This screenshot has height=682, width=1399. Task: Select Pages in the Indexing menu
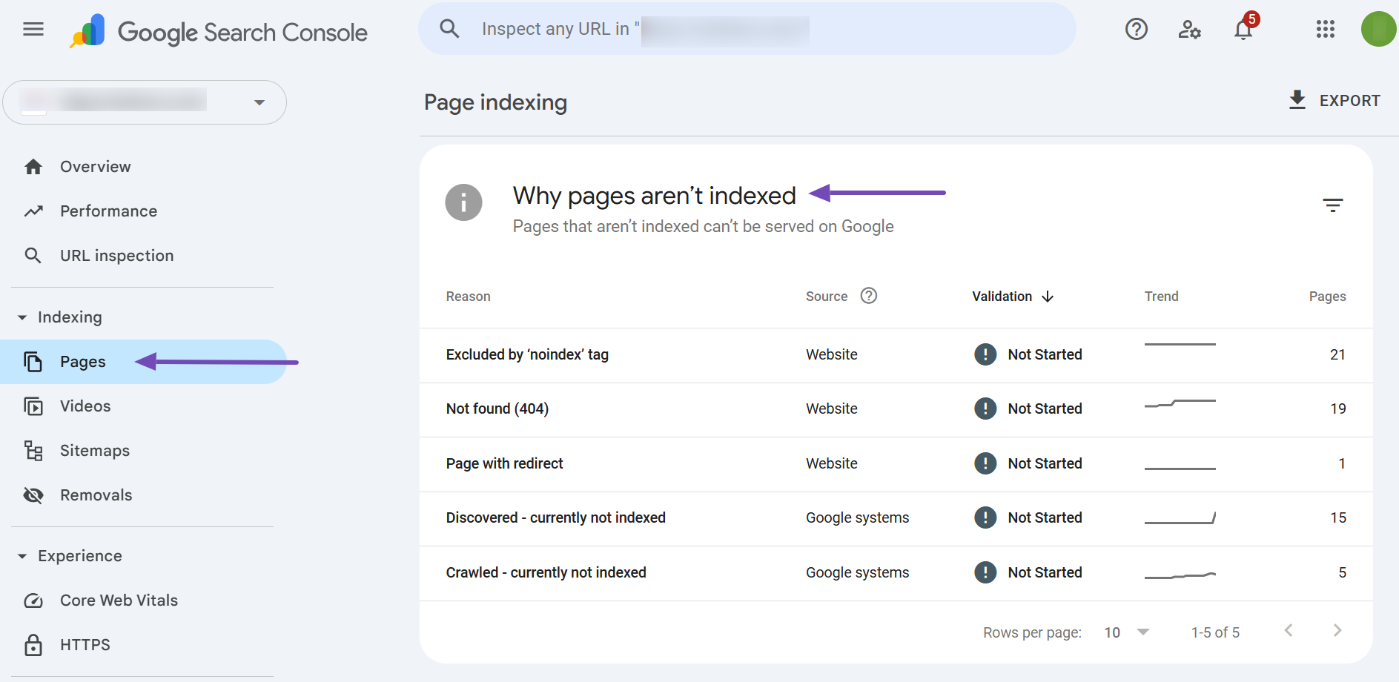point(143,362)
